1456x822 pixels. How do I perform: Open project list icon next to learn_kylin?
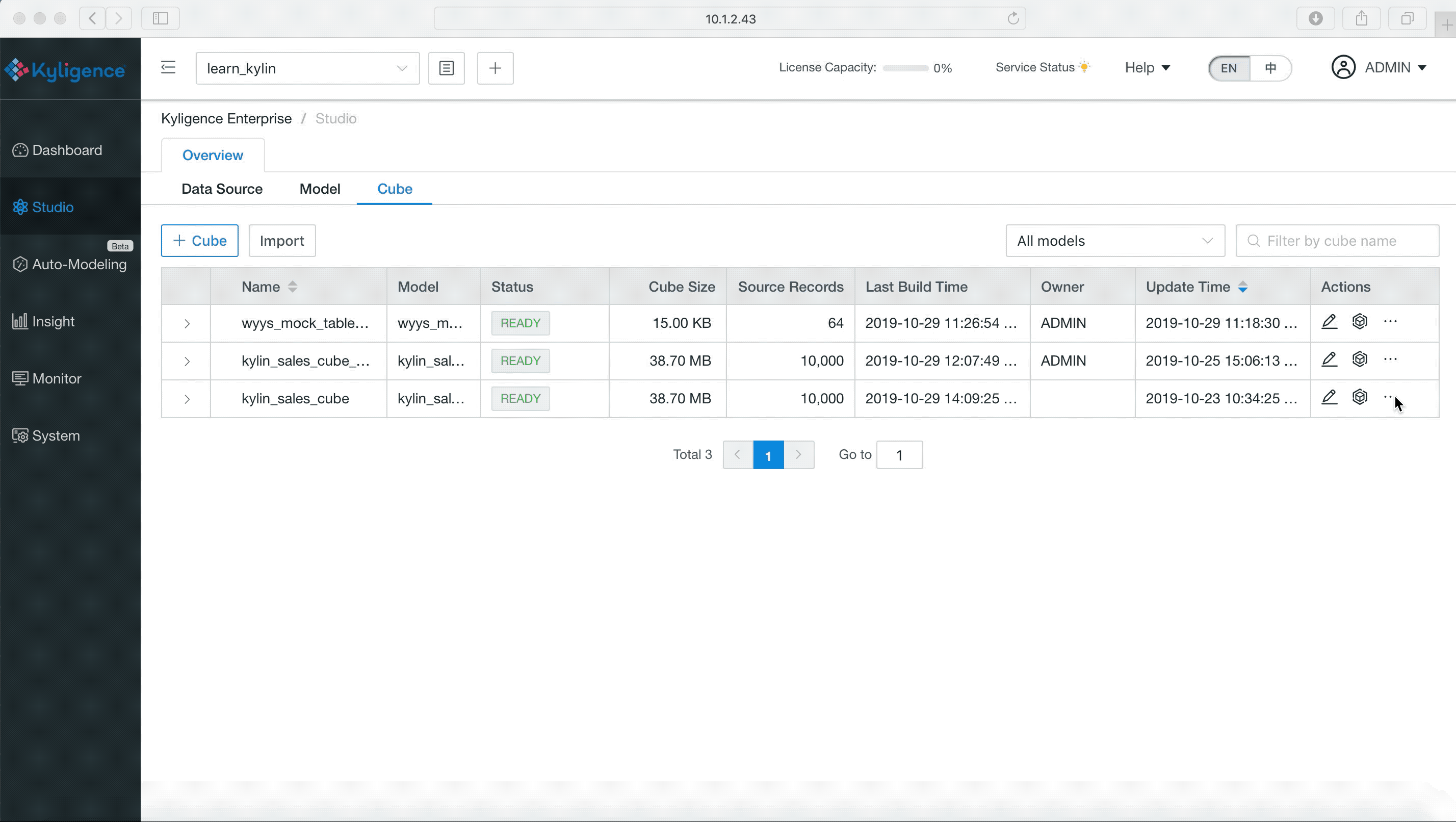coord(446,68)
